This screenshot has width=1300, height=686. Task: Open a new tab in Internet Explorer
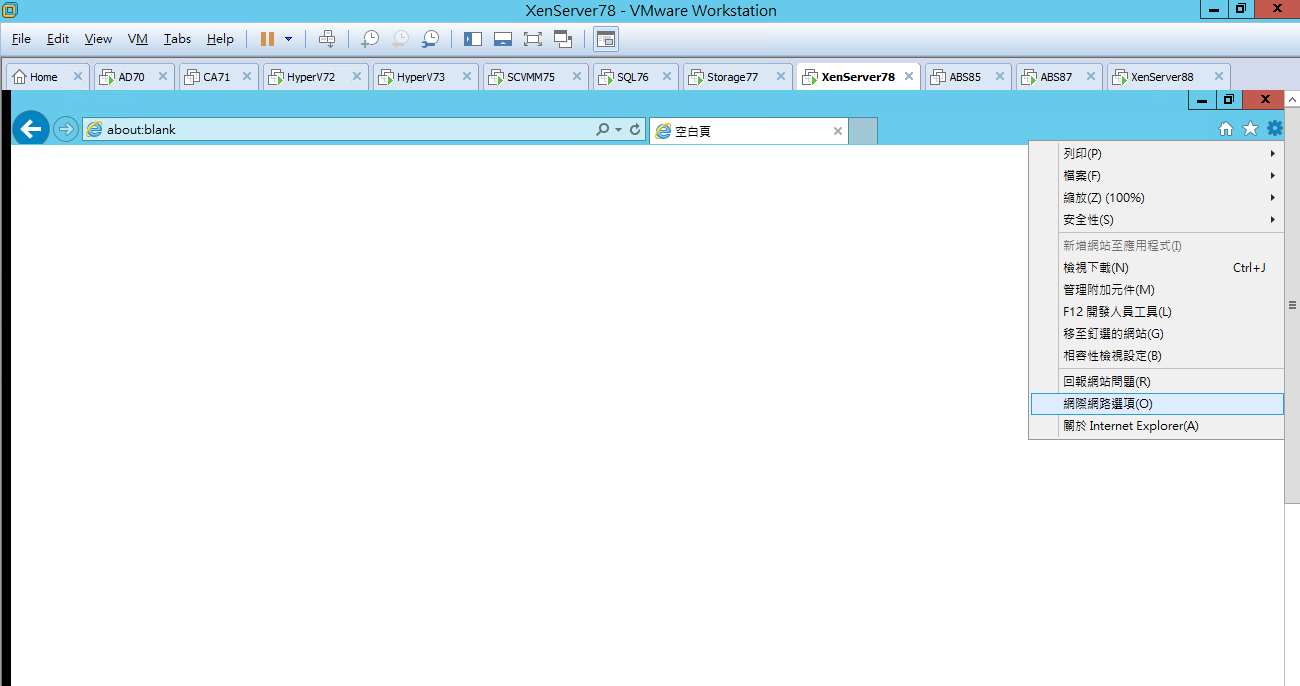tap(863, 131)
